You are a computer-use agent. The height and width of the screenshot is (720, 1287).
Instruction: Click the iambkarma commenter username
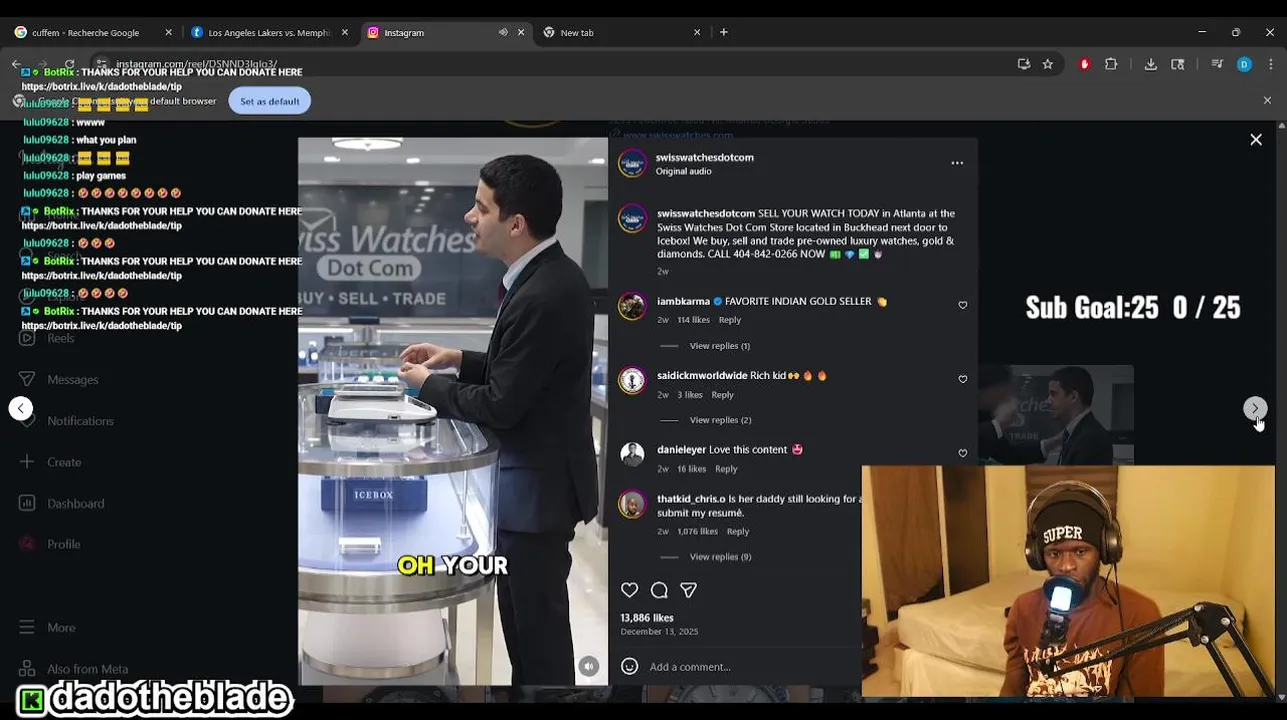(683, 301)
